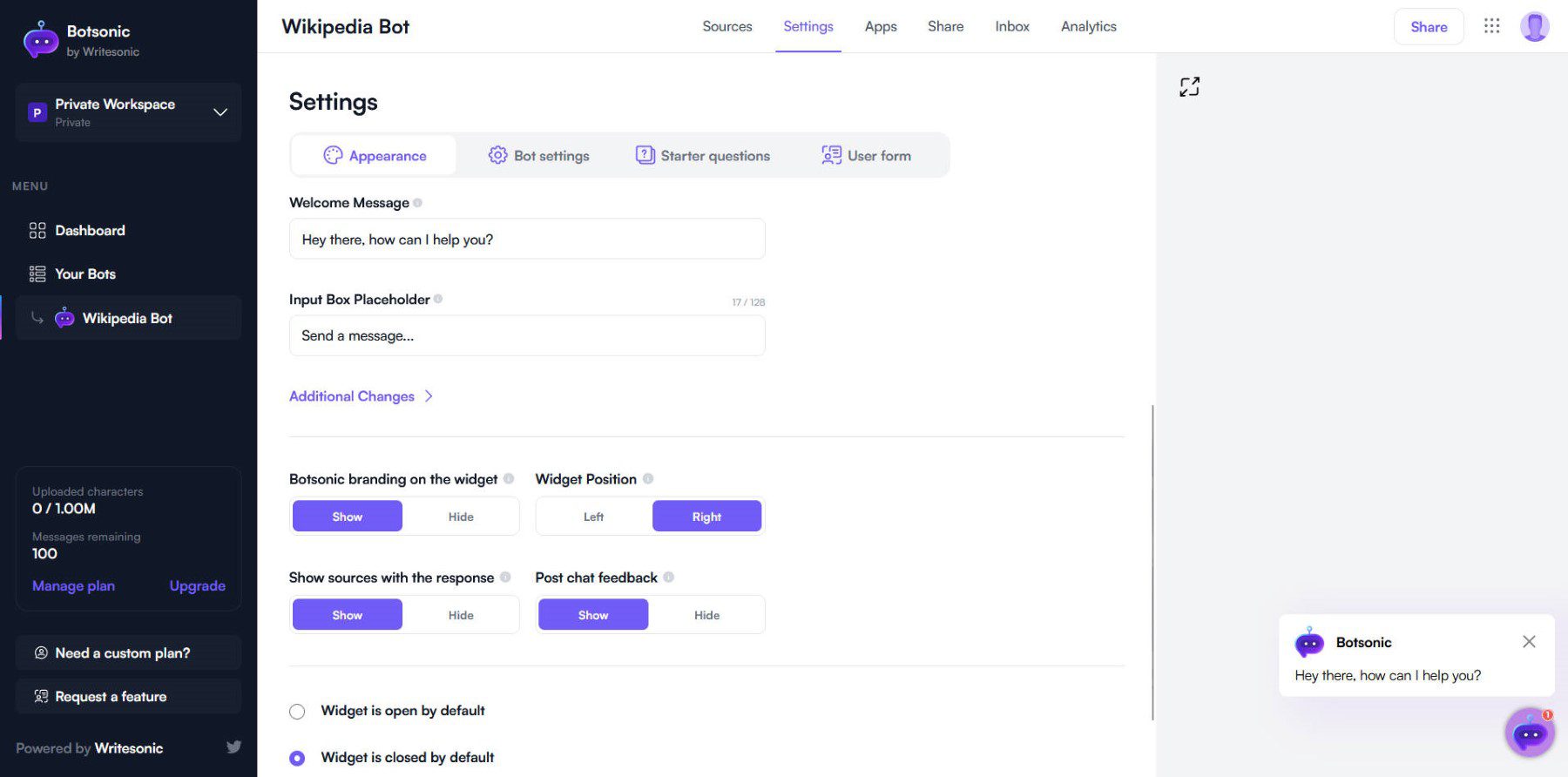The height and width of the screenshot is (777, 1568).
Task: Choose Show for Post chat feedback
Action: (593, 615)
